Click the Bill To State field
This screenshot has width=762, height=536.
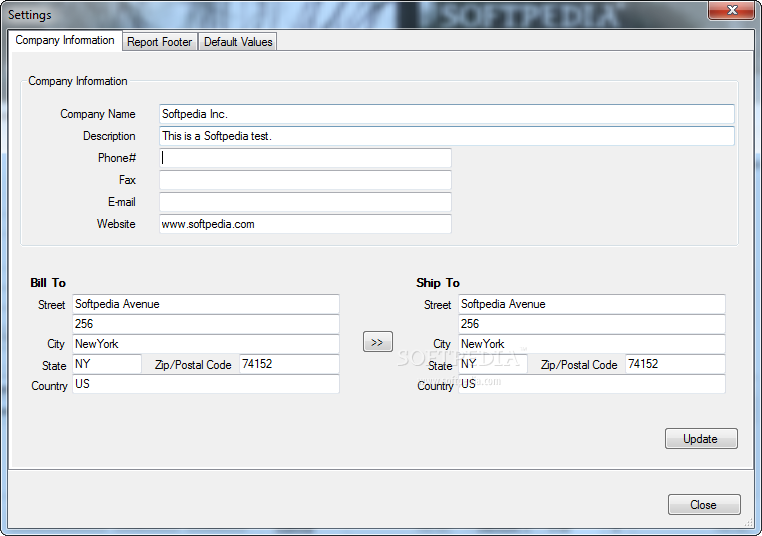[107, 364]
